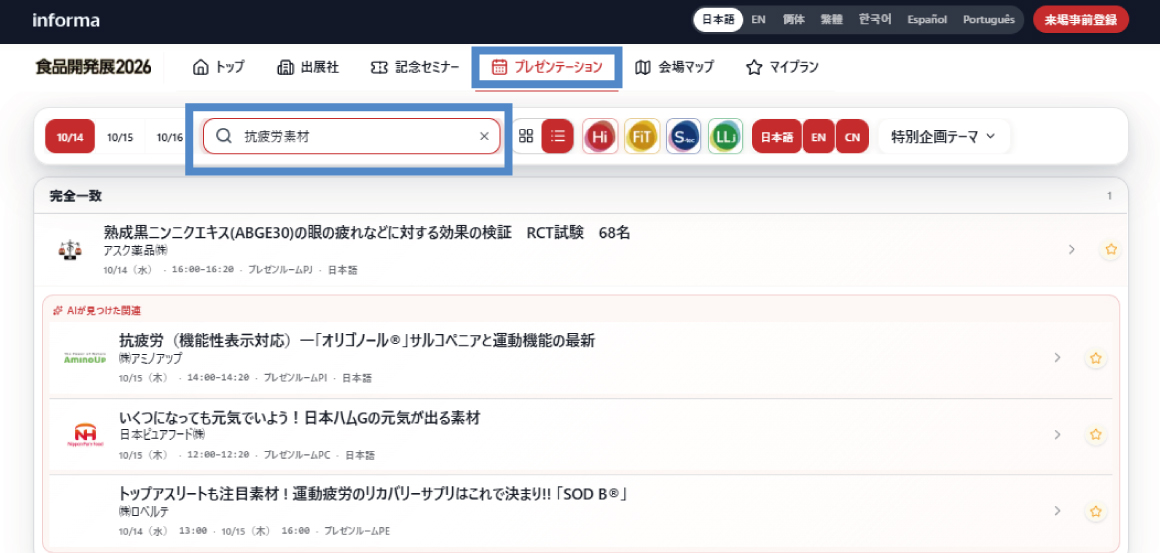Open マイプラン from the navigation
Viewport: 1160px width, 553px height.
(x=782, y=67)
